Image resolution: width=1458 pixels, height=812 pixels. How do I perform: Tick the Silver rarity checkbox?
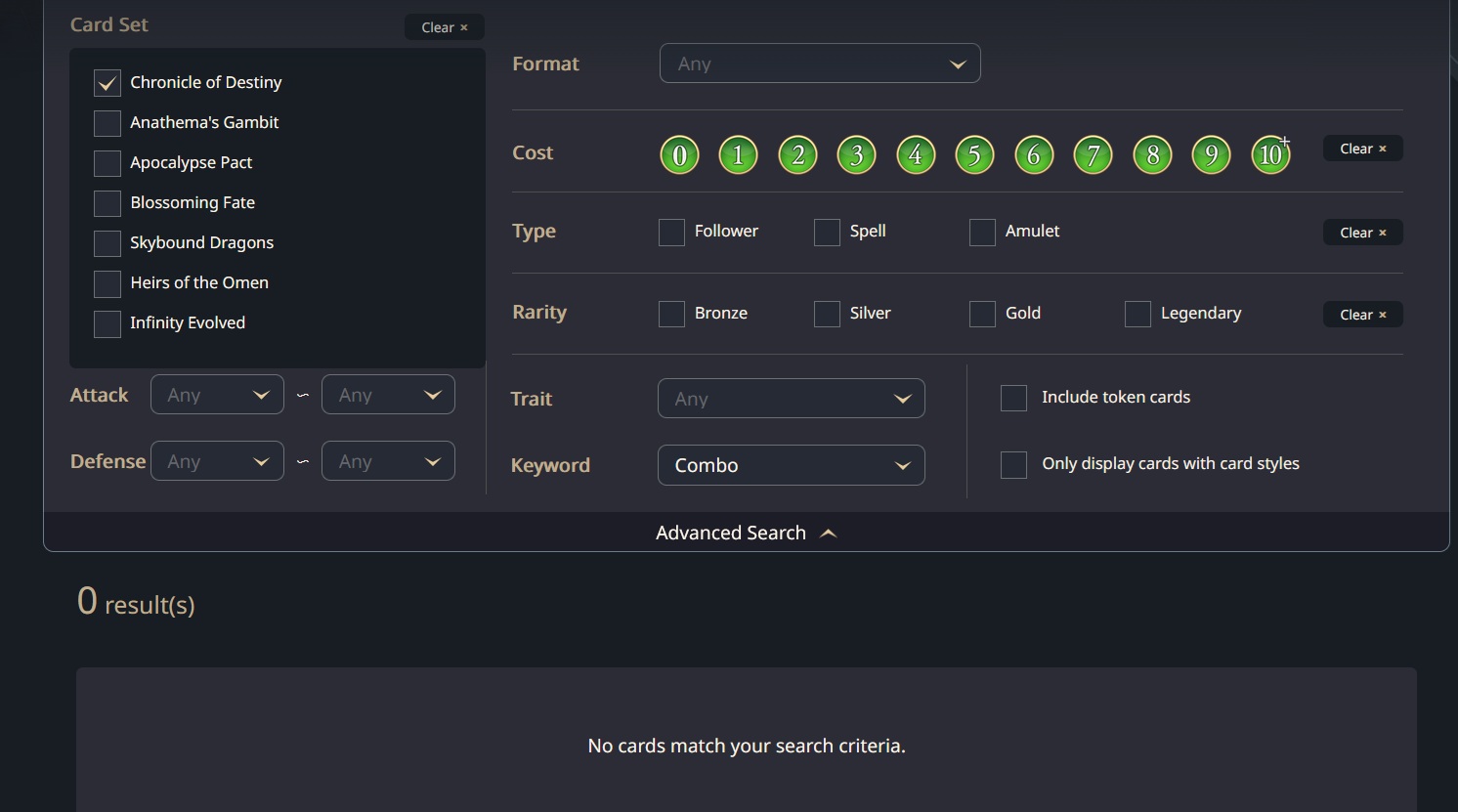[x=827, y=314]
